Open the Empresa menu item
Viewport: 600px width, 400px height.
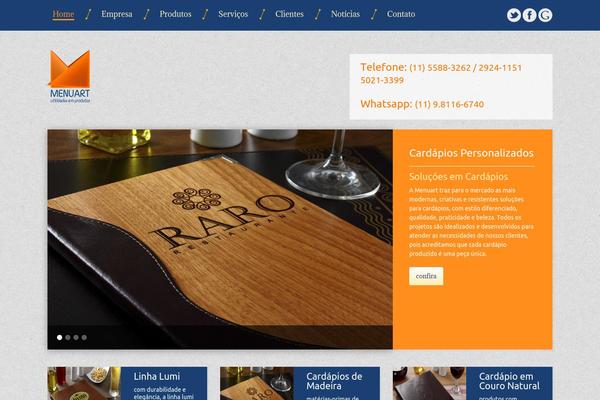117,14
